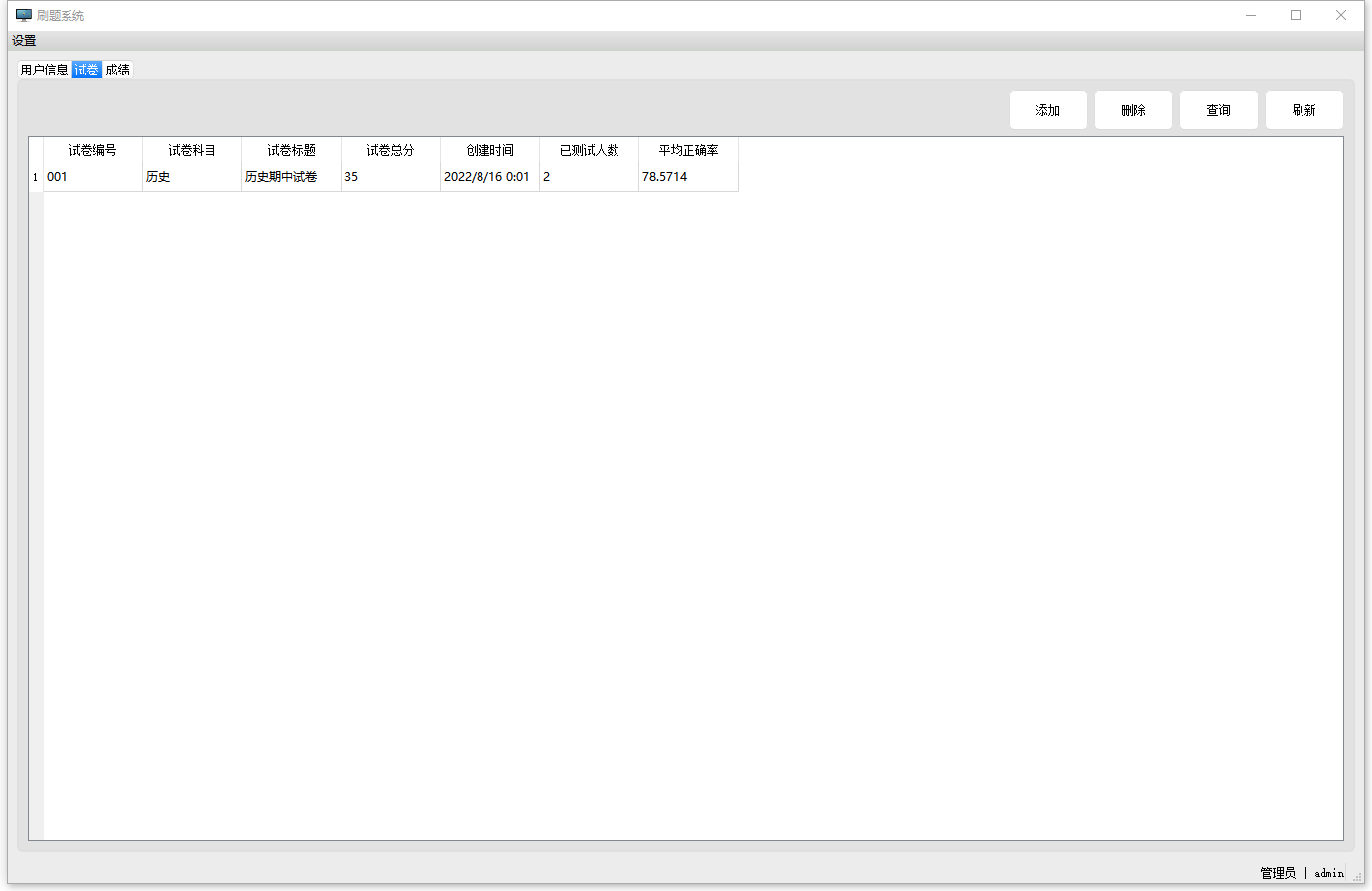The image size is (1372, 891).
Task: Click the 试卷总分 column header
Action: click(x=390, y=150)
